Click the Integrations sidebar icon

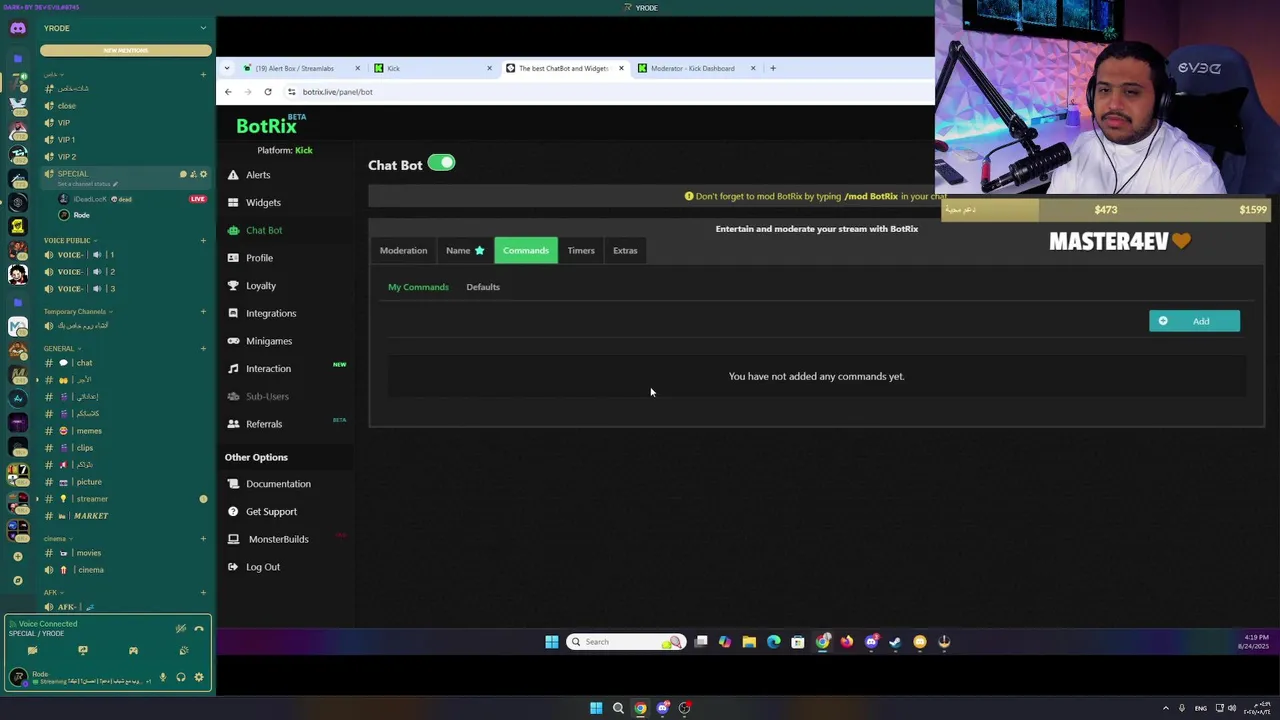click(233, 313)
